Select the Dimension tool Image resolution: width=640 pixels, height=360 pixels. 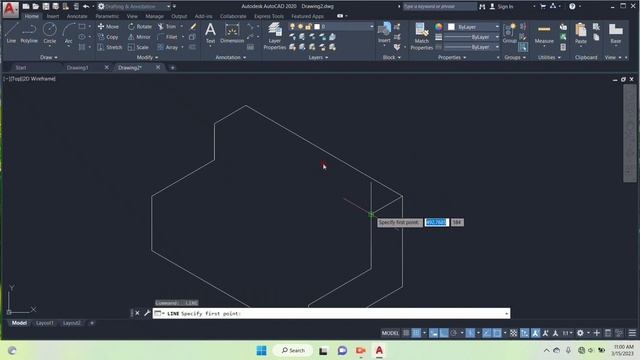click(232, 33)
